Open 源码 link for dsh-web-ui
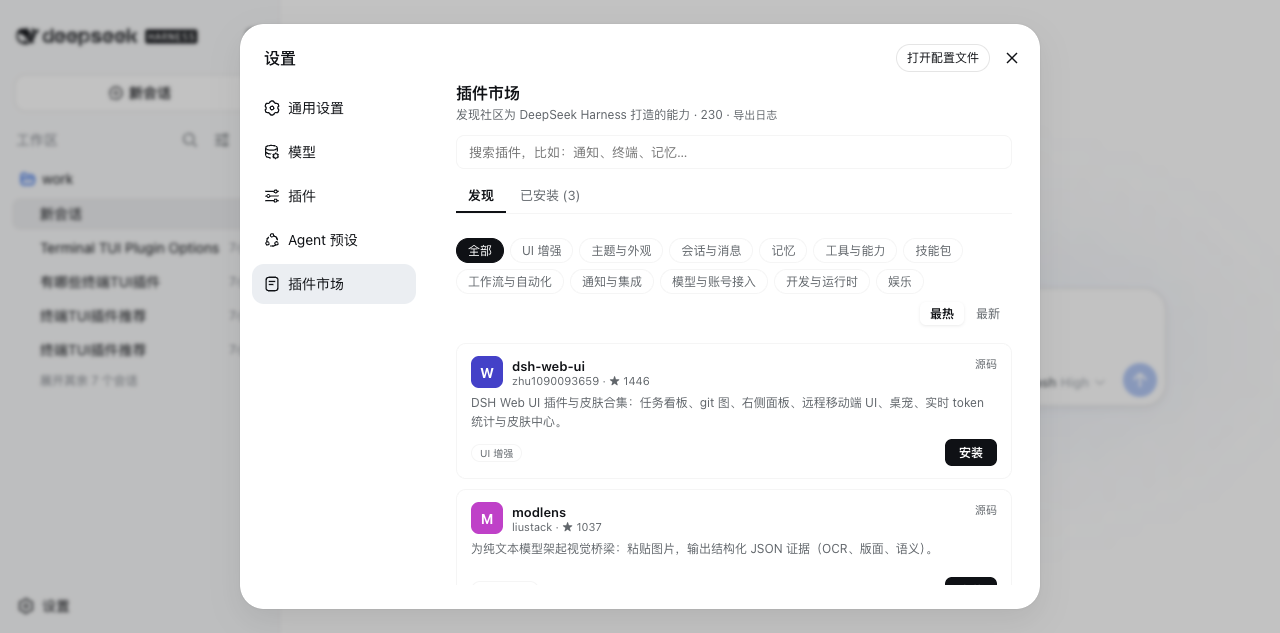This screenshot has height=633, width=1280. pyautogui.click(x=986, y=364)
